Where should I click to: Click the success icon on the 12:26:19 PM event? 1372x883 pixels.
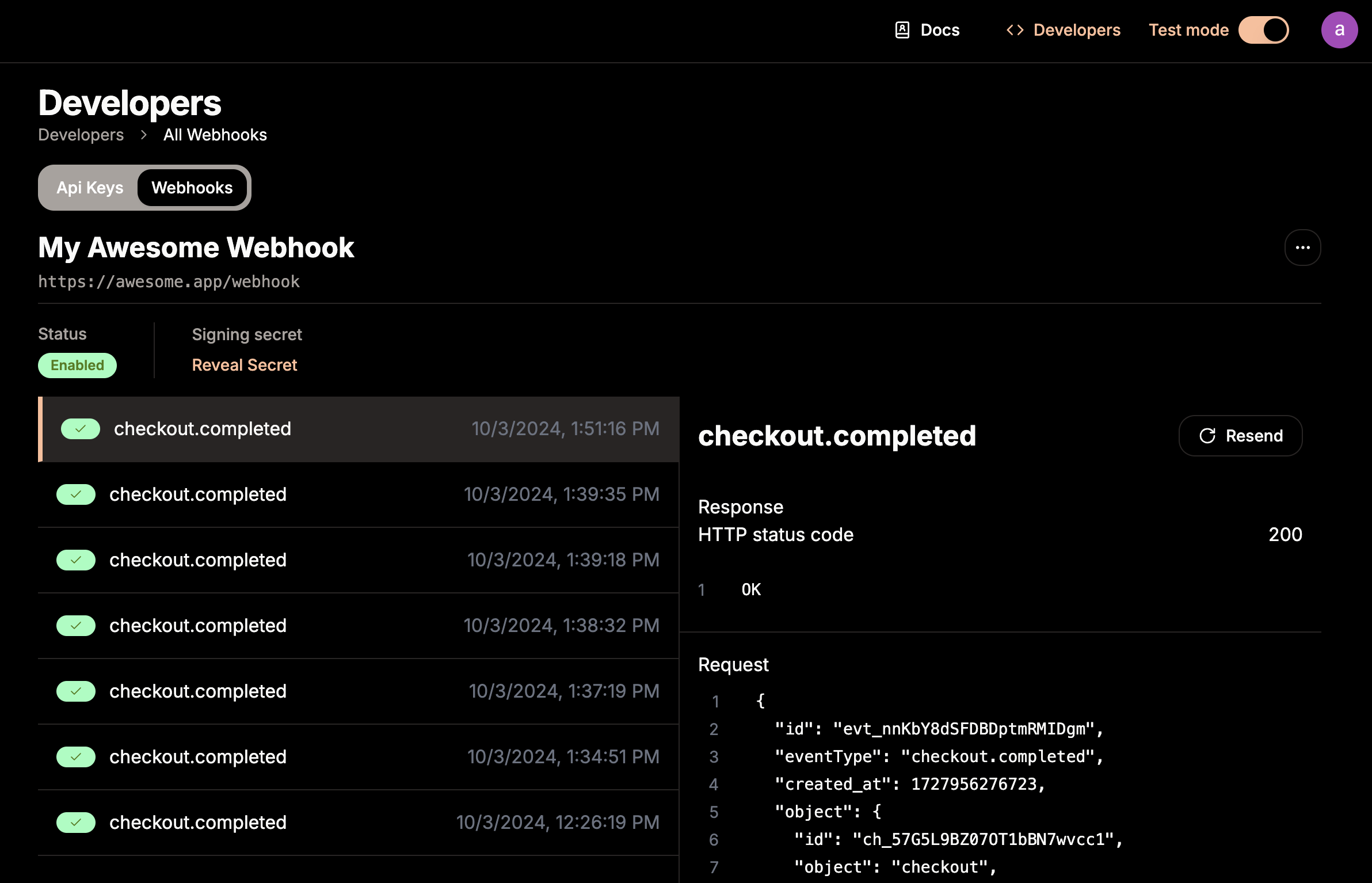coord(75,823)
